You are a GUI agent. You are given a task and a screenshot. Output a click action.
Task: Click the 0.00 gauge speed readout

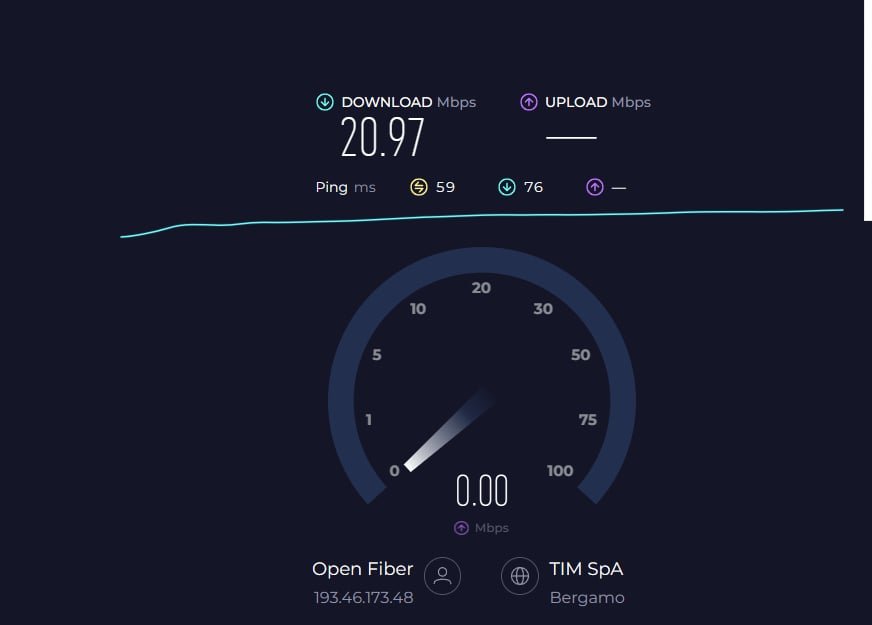pyautogui.click(x=482, y=490)
